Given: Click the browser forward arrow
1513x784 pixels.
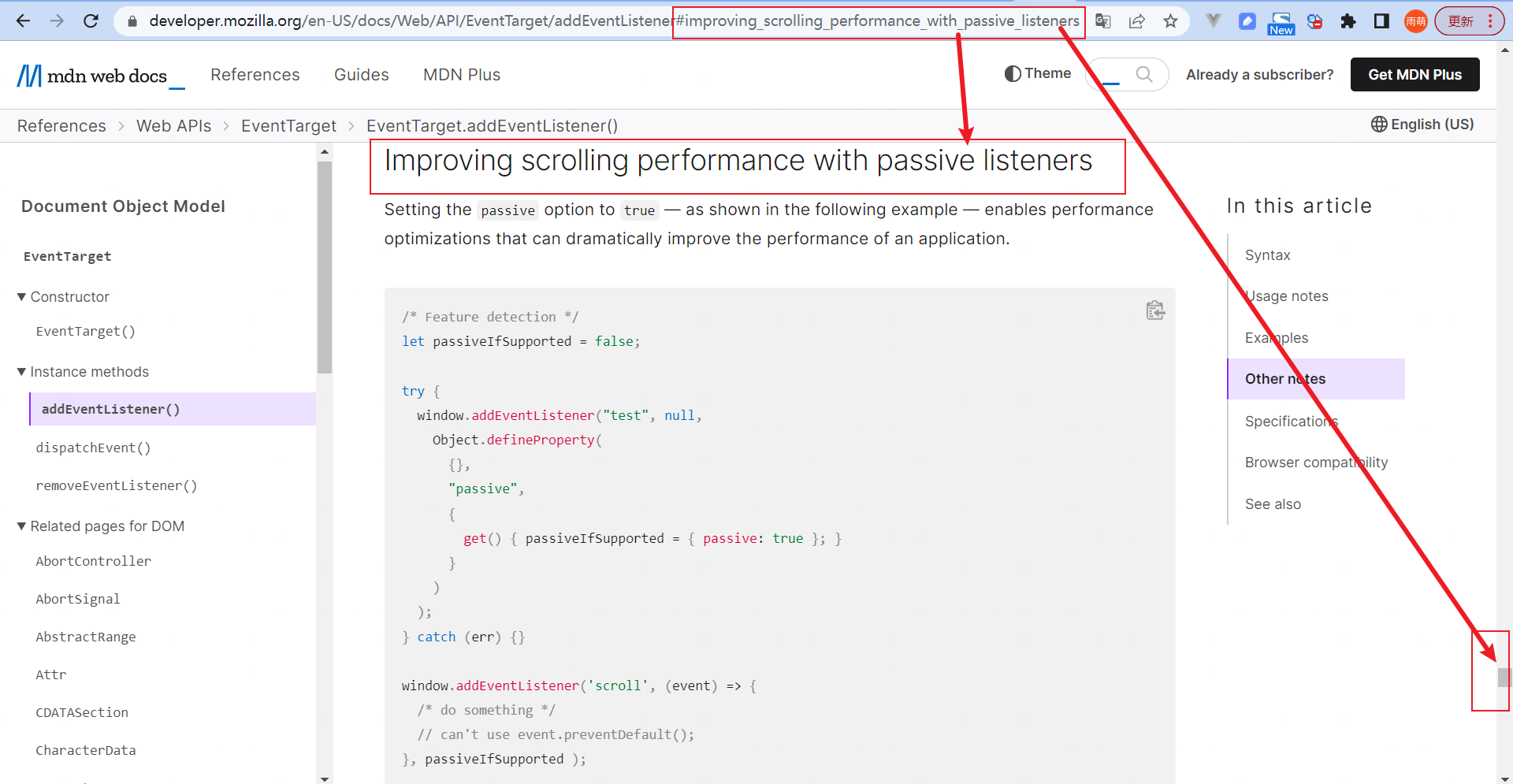Looking at the screenshot, I should coord(57,20).
